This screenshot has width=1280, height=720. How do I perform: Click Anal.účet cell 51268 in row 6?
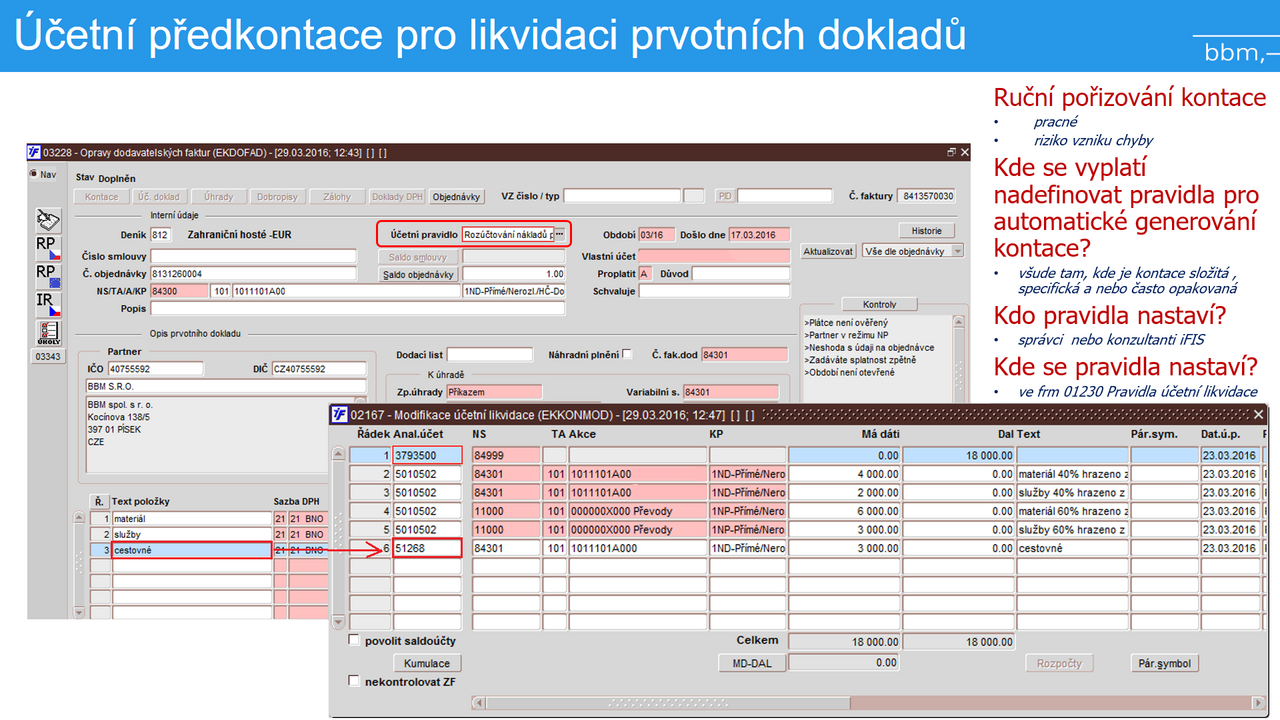click(427, 548)
